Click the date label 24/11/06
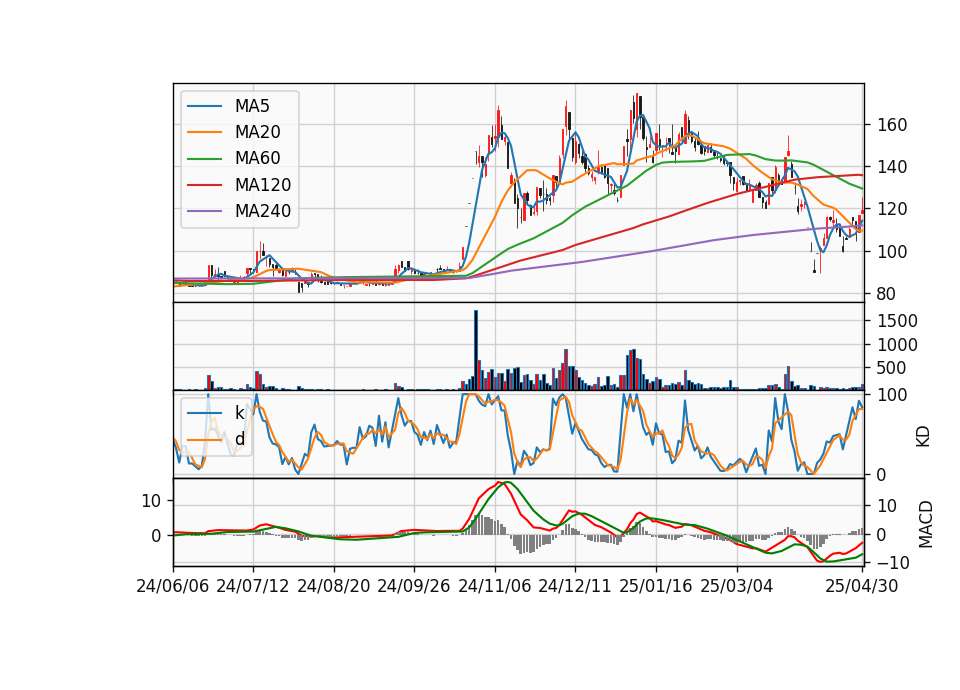This screenshot has width=960, height=690. pos(495,587)
